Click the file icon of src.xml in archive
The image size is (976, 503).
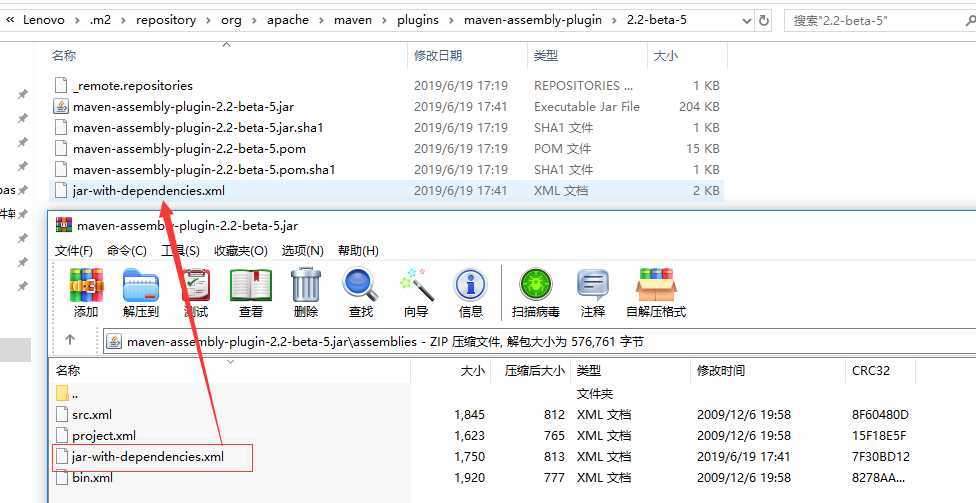point(61,415)
